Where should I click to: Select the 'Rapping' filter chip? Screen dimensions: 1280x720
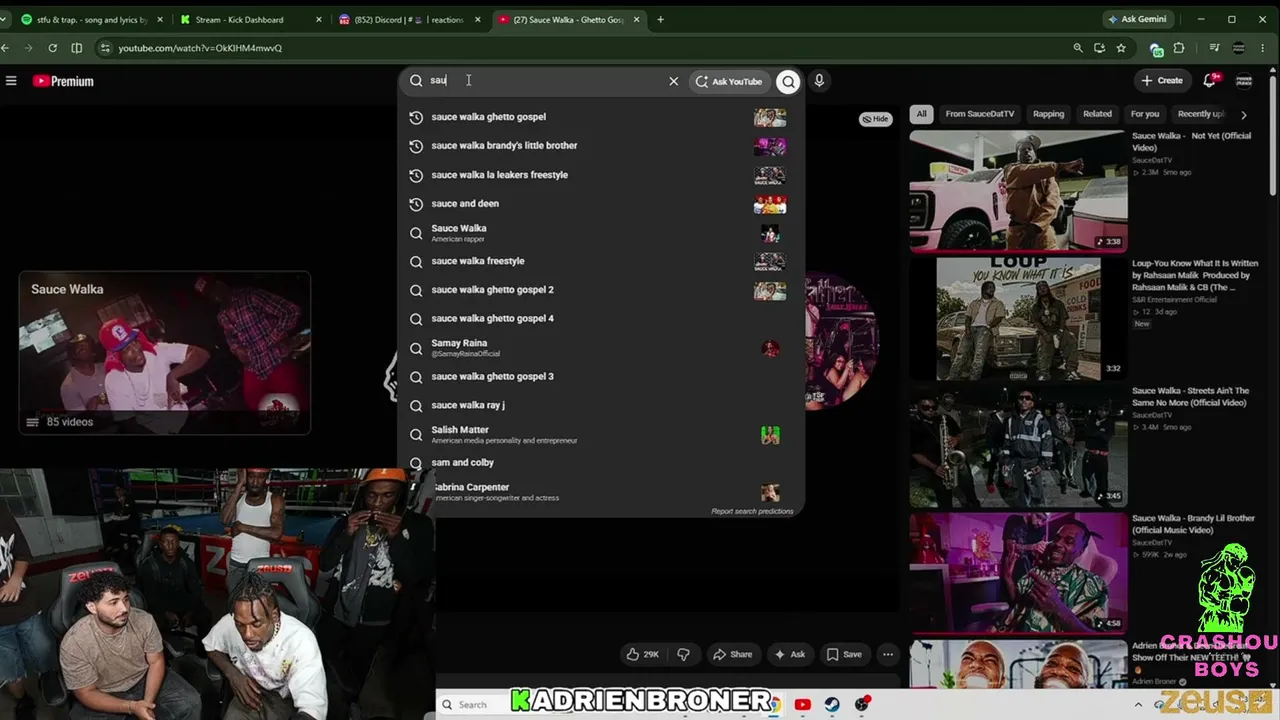coord(1048,114)
